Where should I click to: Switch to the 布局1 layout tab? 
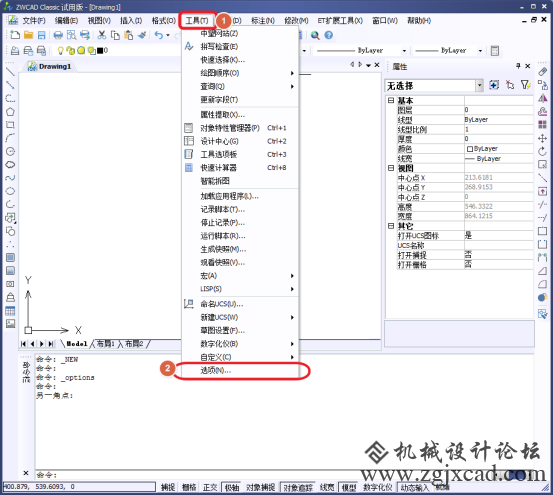105,344
